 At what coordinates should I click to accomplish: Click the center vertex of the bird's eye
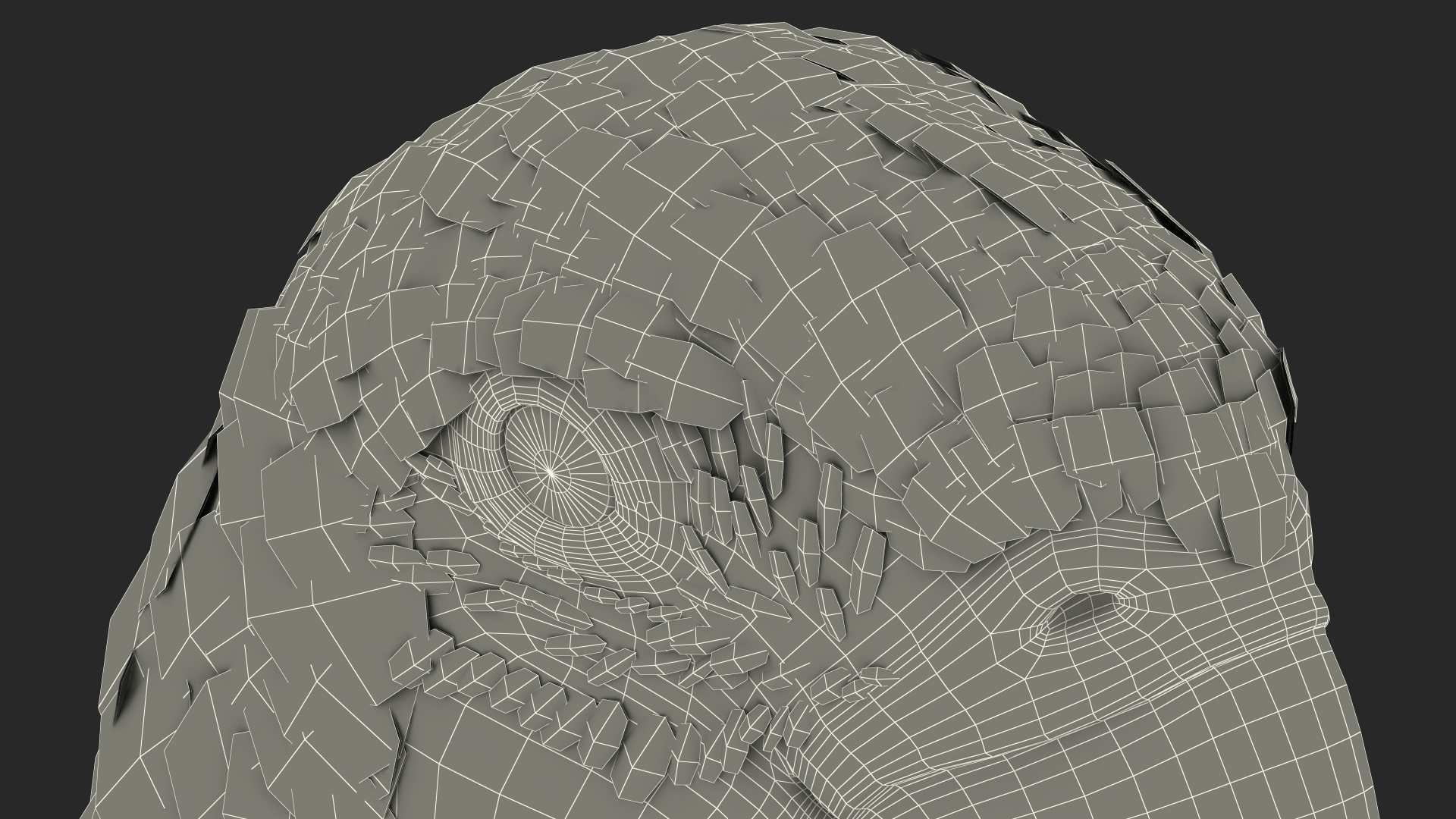click(552, 472)
